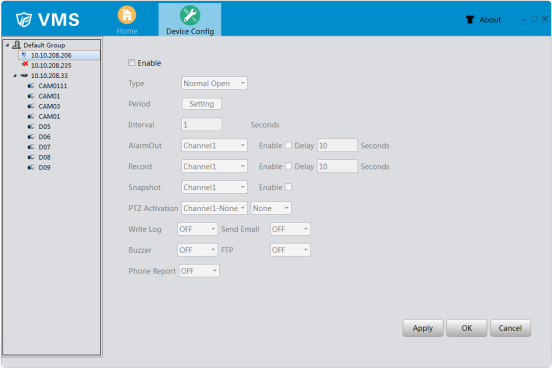Screen dimensions: 552x368
Task: Open the PTZ Activation None dropdown
Action: (x=271, y=208)
